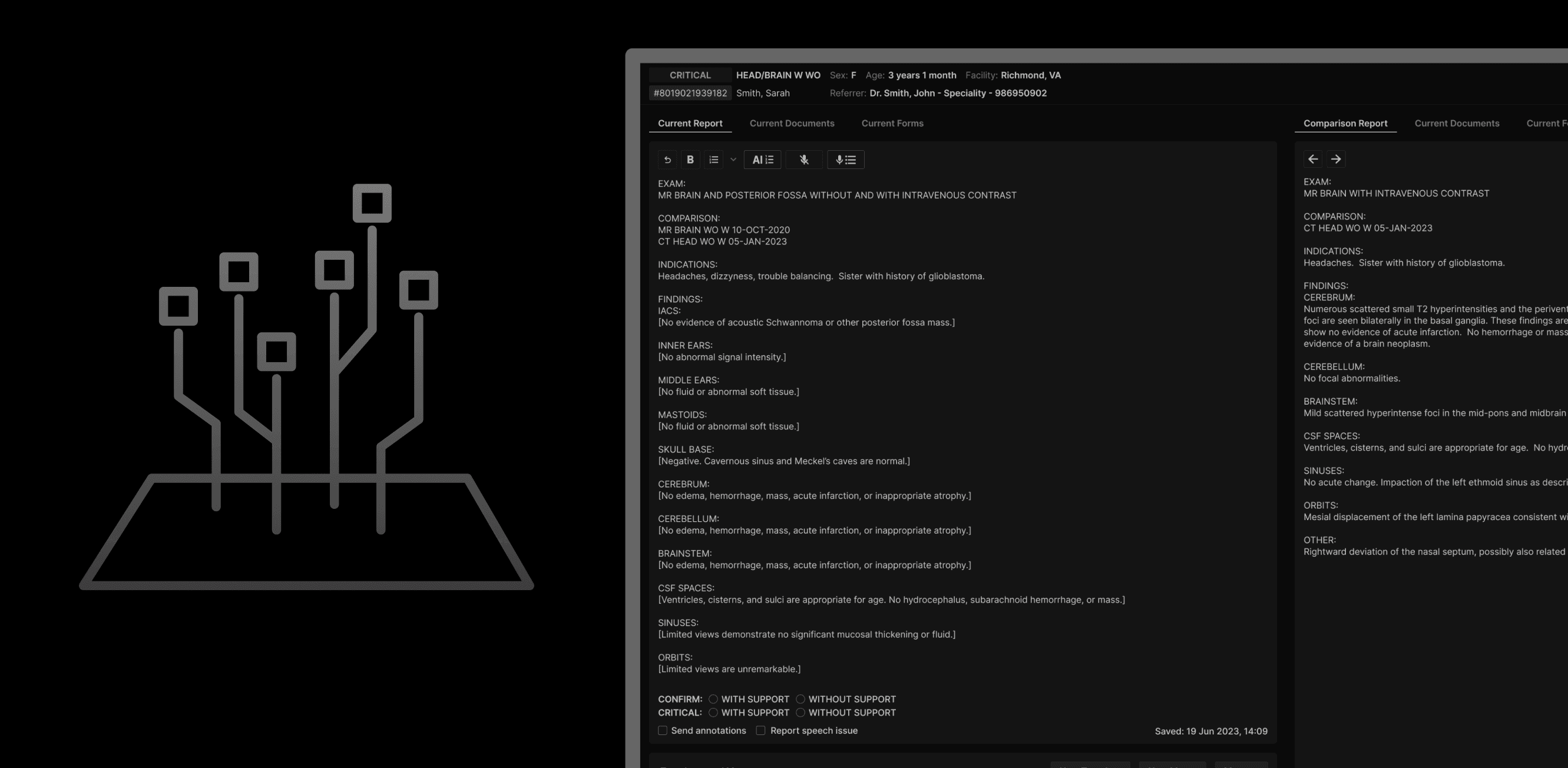Check the Send annotations checkbox
This screenshot has height=768, width=1568.
click(x=662, y=730)
